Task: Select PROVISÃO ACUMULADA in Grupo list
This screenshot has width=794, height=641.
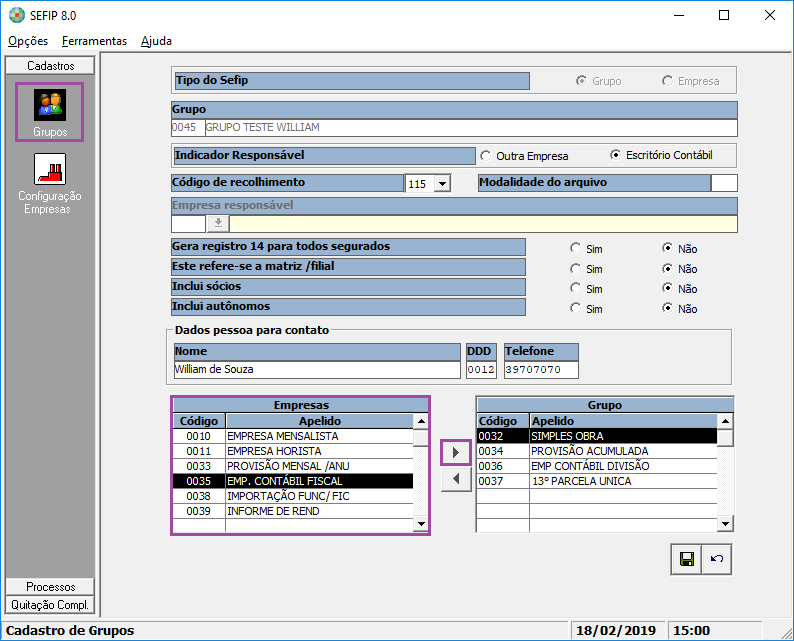Action: pyautogui.click(x=597, y=451)
